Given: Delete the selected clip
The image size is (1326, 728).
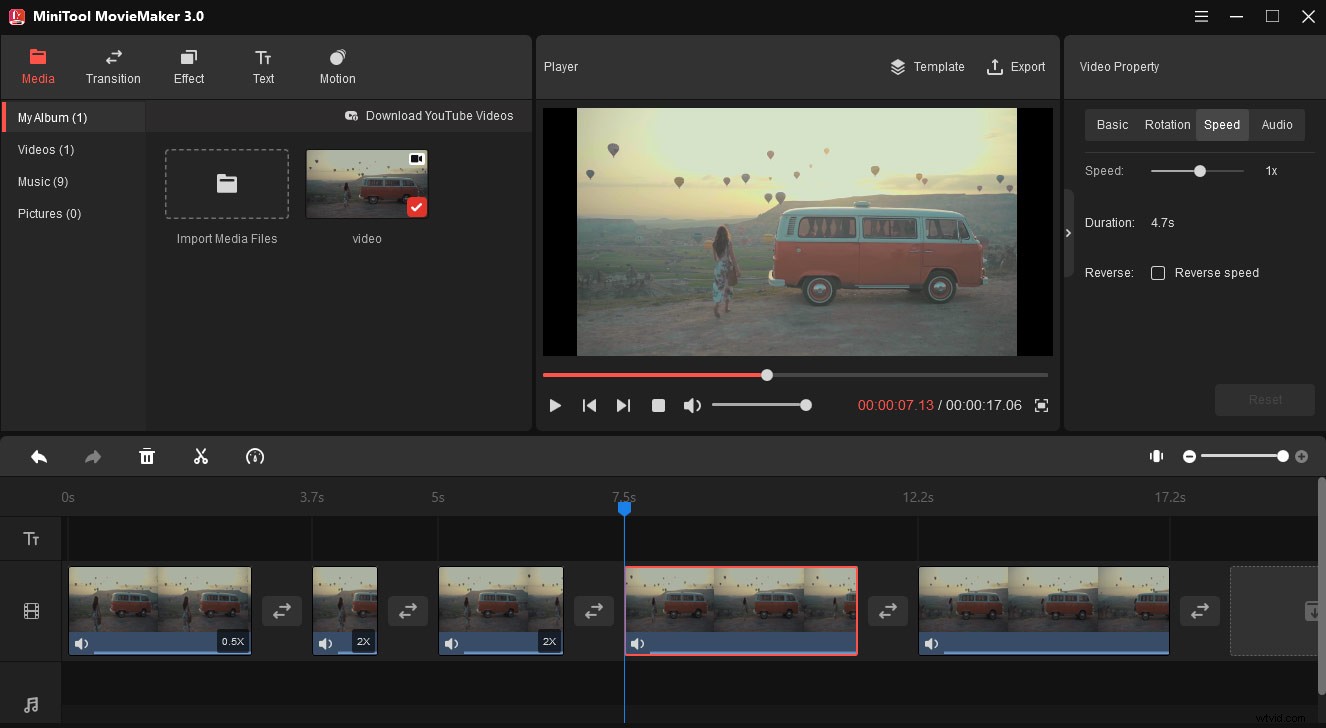Looking at the screenshot, I should [x=147, y=456].
